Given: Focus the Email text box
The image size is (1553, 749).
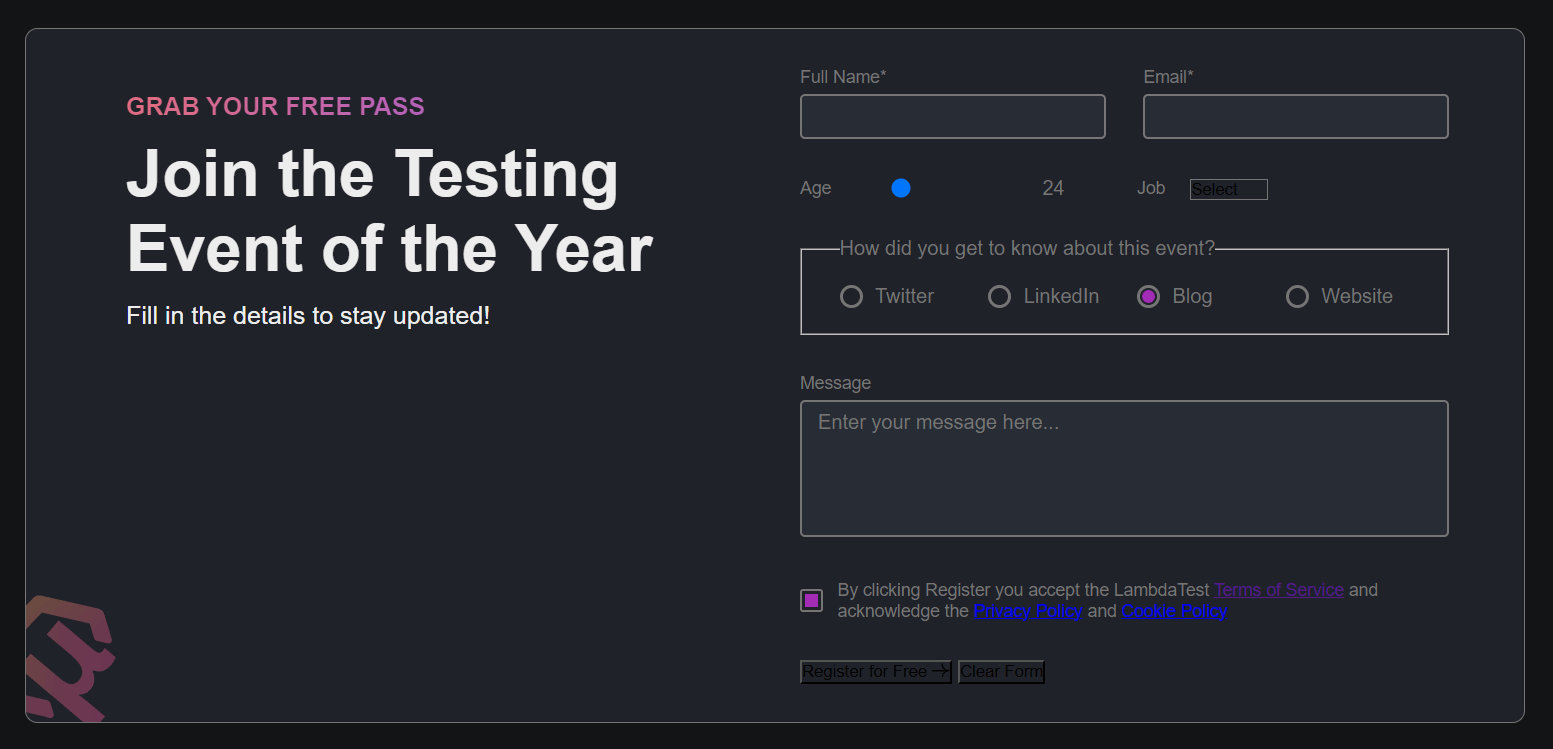Looking at the screenshot, I should [1295, 117].
